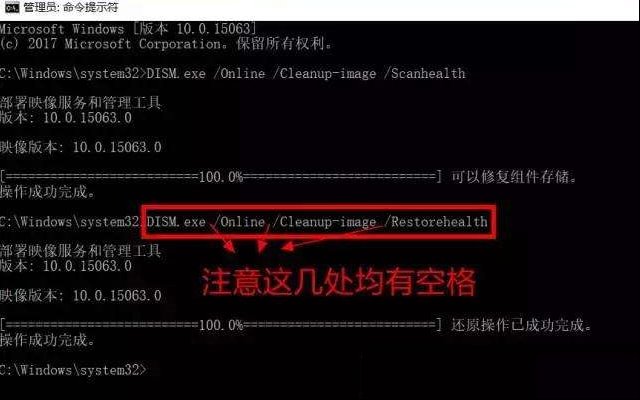Click DISM.exe in the Scanhealth command line
Image resolution: width=640 pixels, height=400 pixels.
coord(176,73)
